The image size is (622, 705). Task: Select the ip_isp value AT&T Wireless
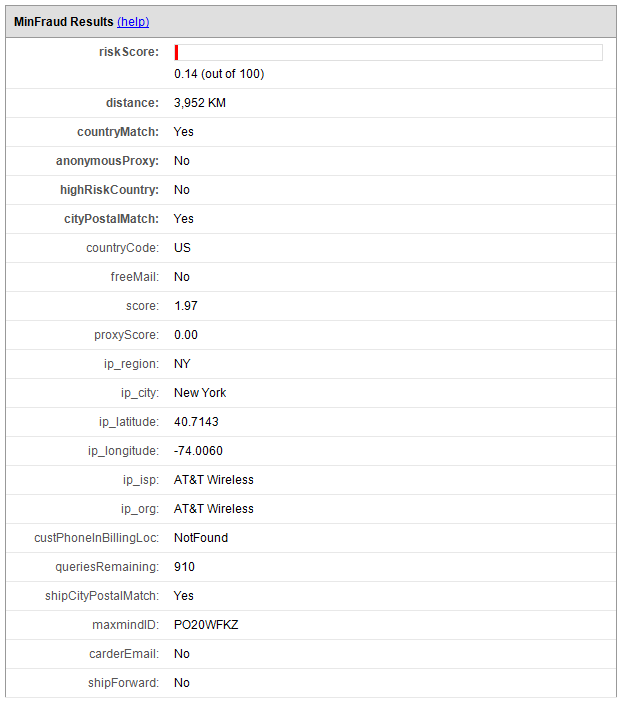pyautogui.click(x=214, y=480)
